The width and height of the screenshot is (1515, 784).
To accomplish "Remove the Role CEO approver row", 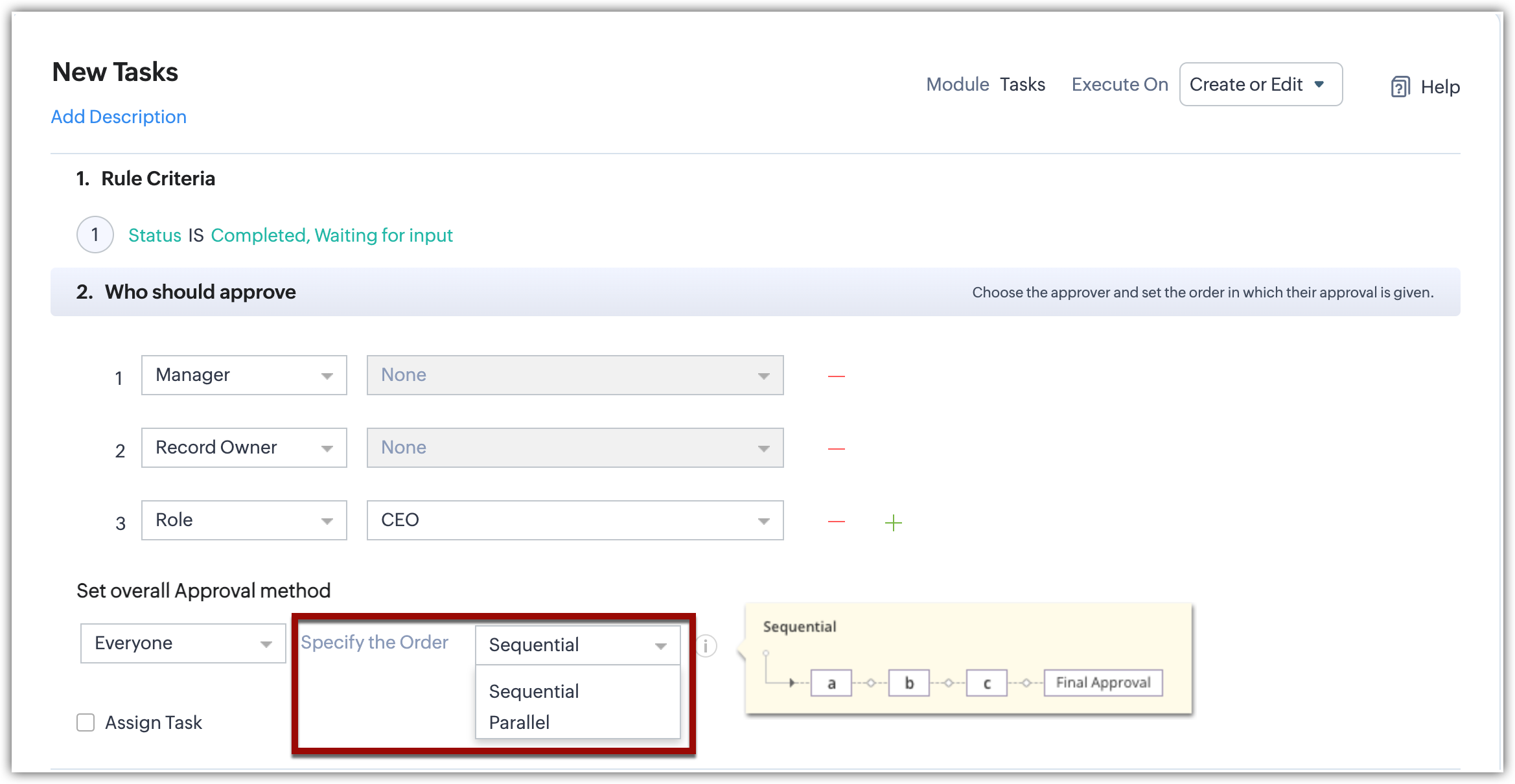I will 836,522.
